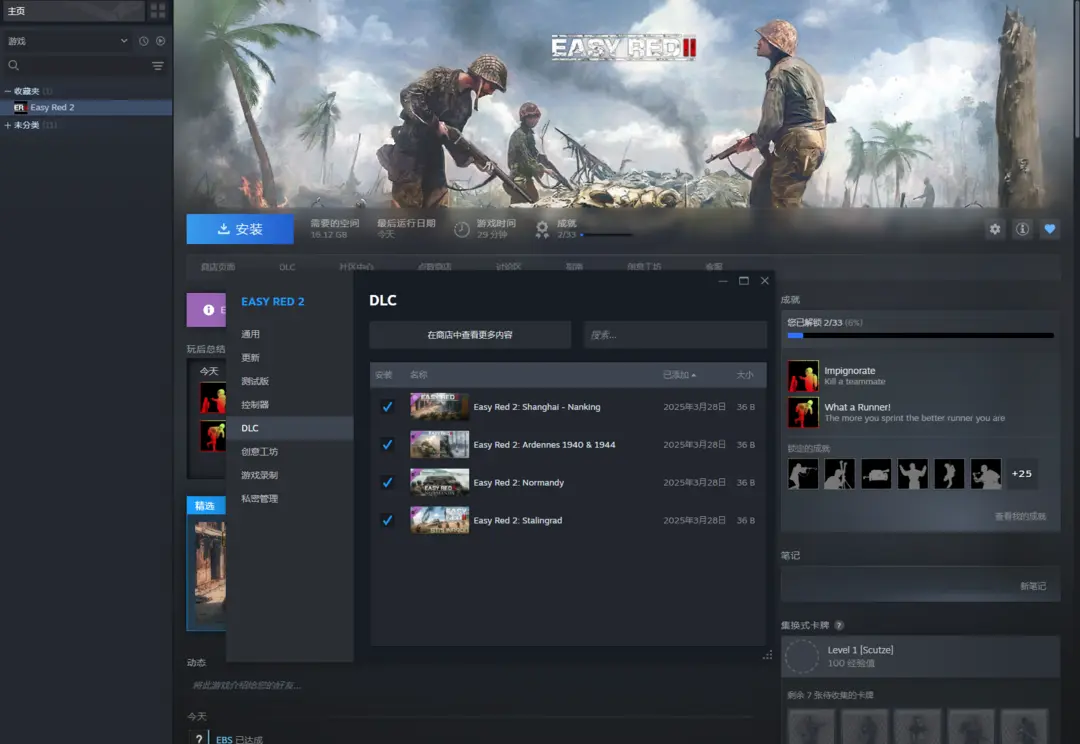Screen dimensions: 1080x744
Task: Click the ready-to-play filter icon in sidebar
Action: tap(160, 41)
